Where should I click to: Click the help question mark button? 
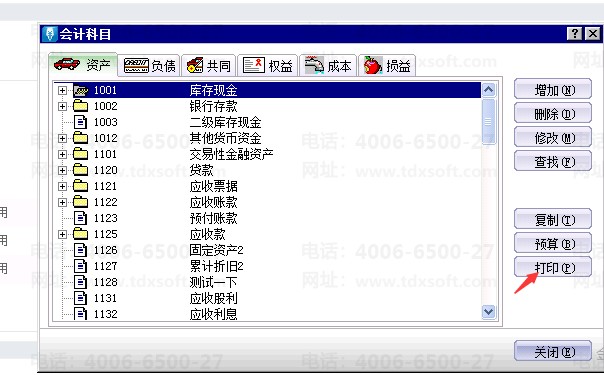(574, 34)
